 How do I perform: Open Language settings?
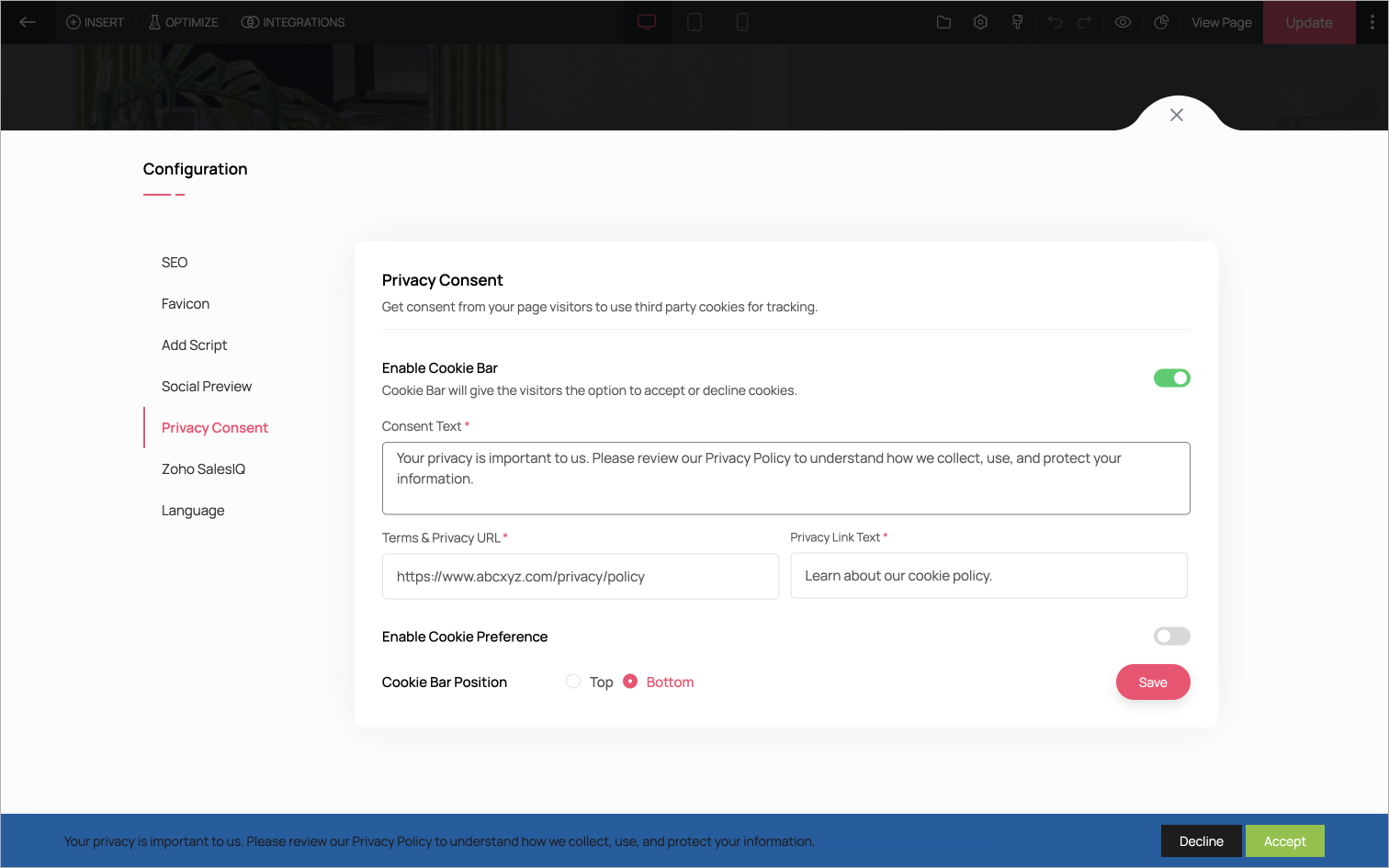193,511
